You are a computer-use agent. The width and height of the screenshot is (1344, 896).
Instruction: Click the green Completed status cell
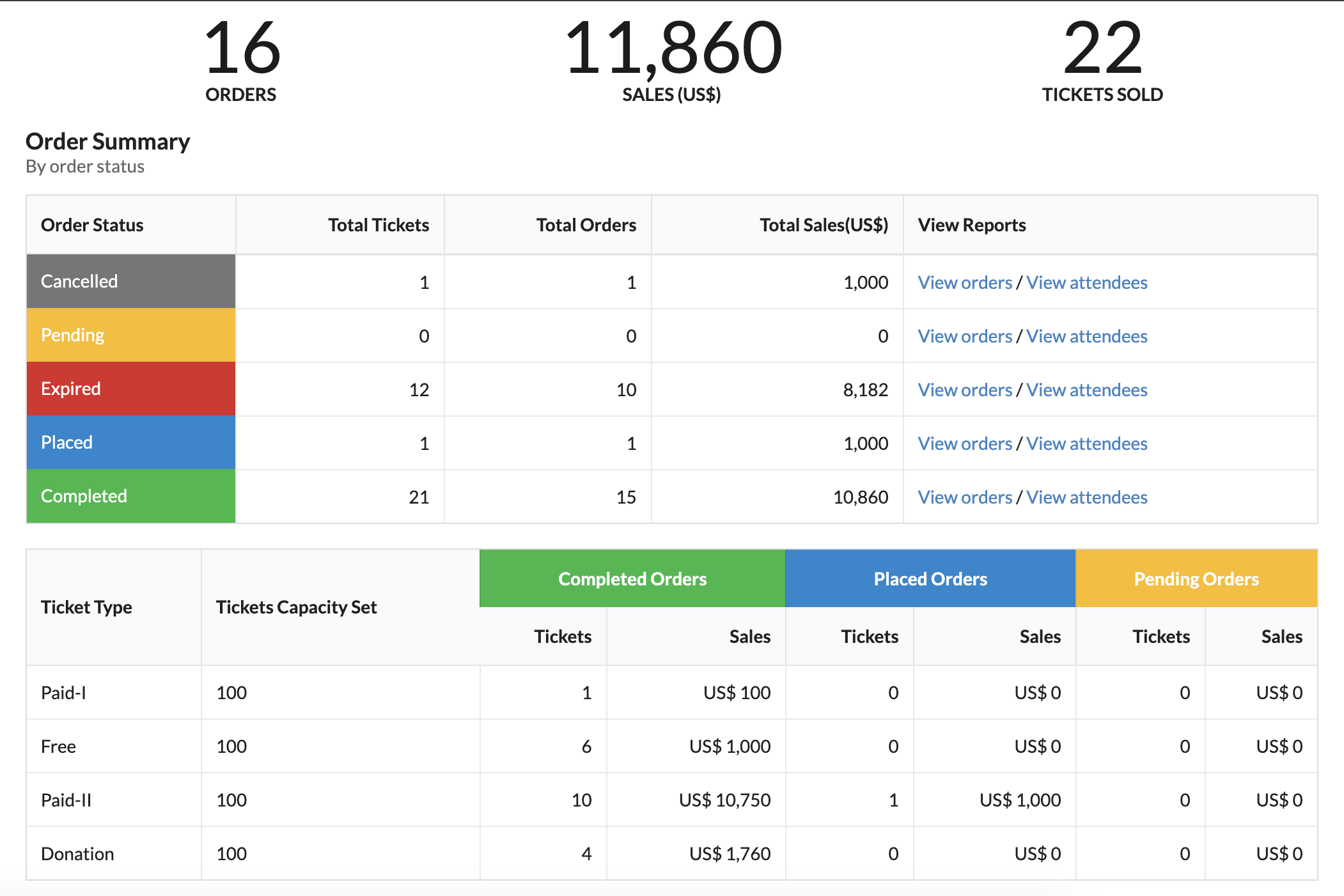(131, 496)
